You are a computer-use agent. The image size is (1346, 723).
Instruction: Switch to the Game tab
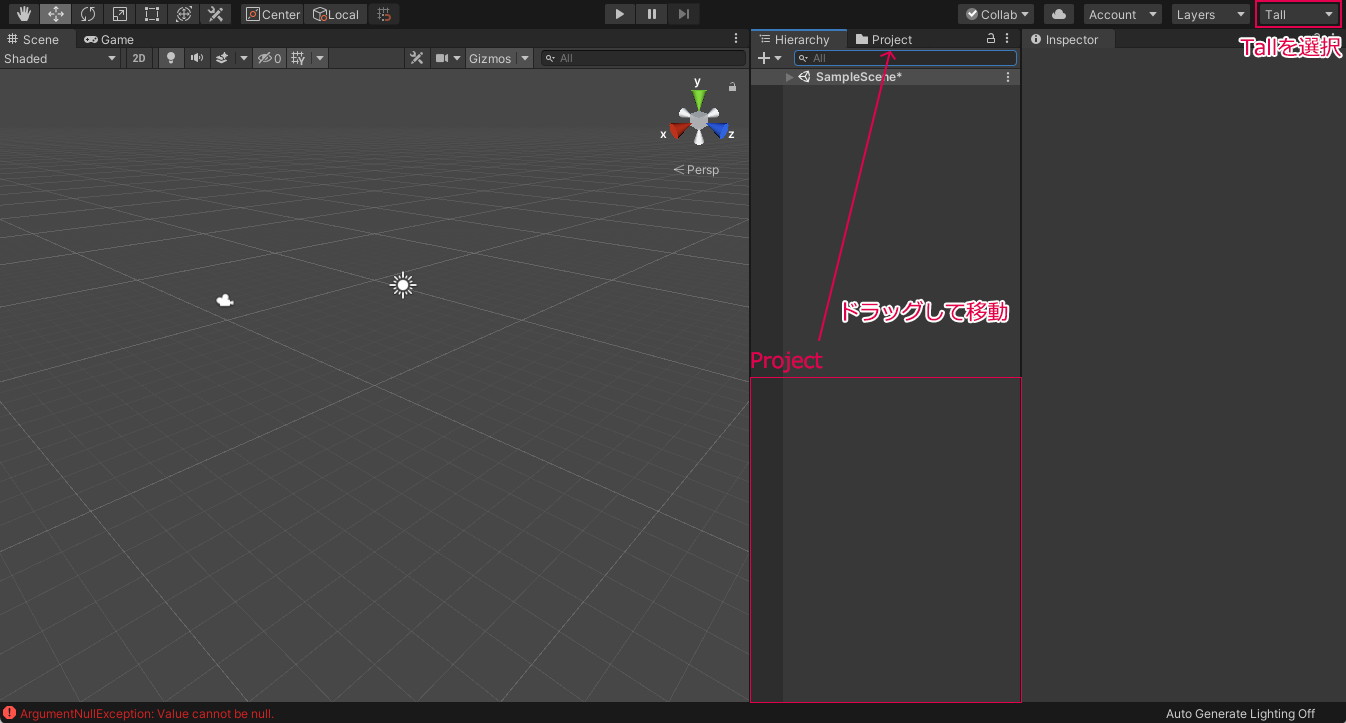(x=109, y=39)
